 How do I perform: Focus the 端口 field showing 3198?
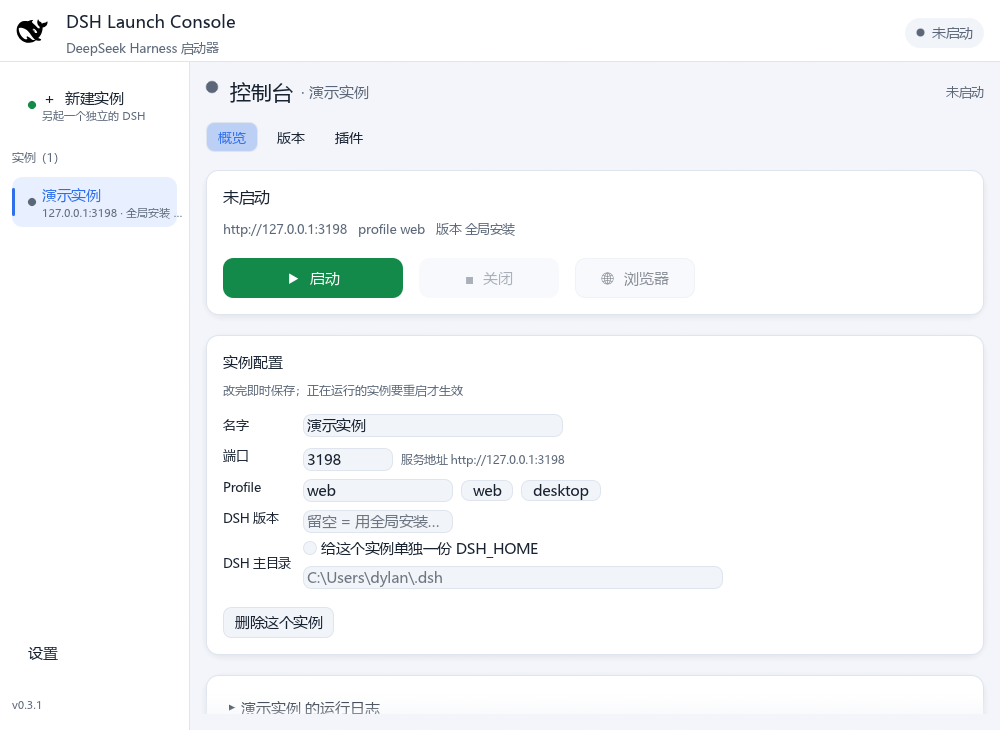tap(348, 459)
